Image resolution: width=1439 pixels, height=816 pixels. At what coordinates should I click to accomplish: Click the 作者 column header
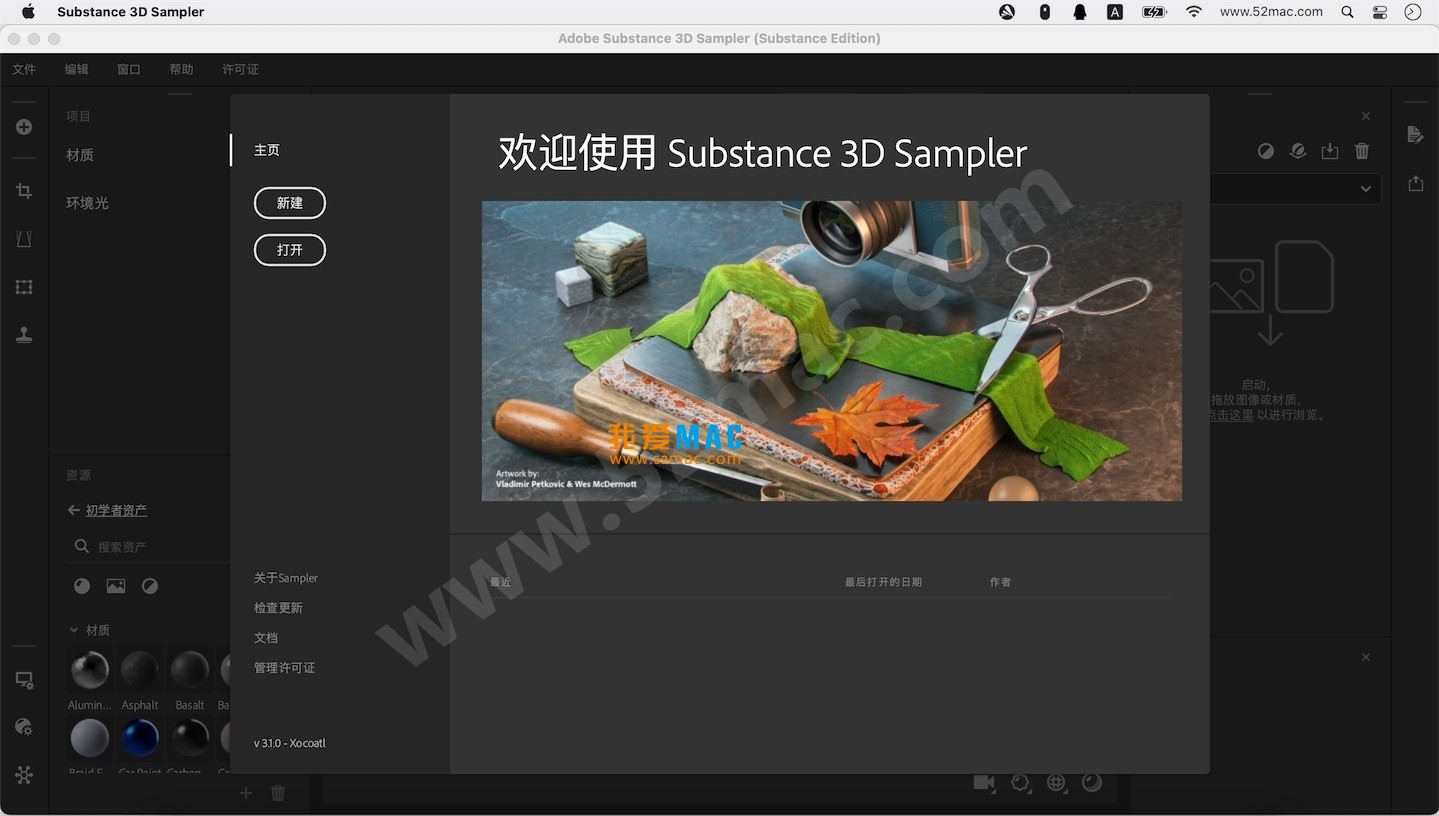point(1000,582)
